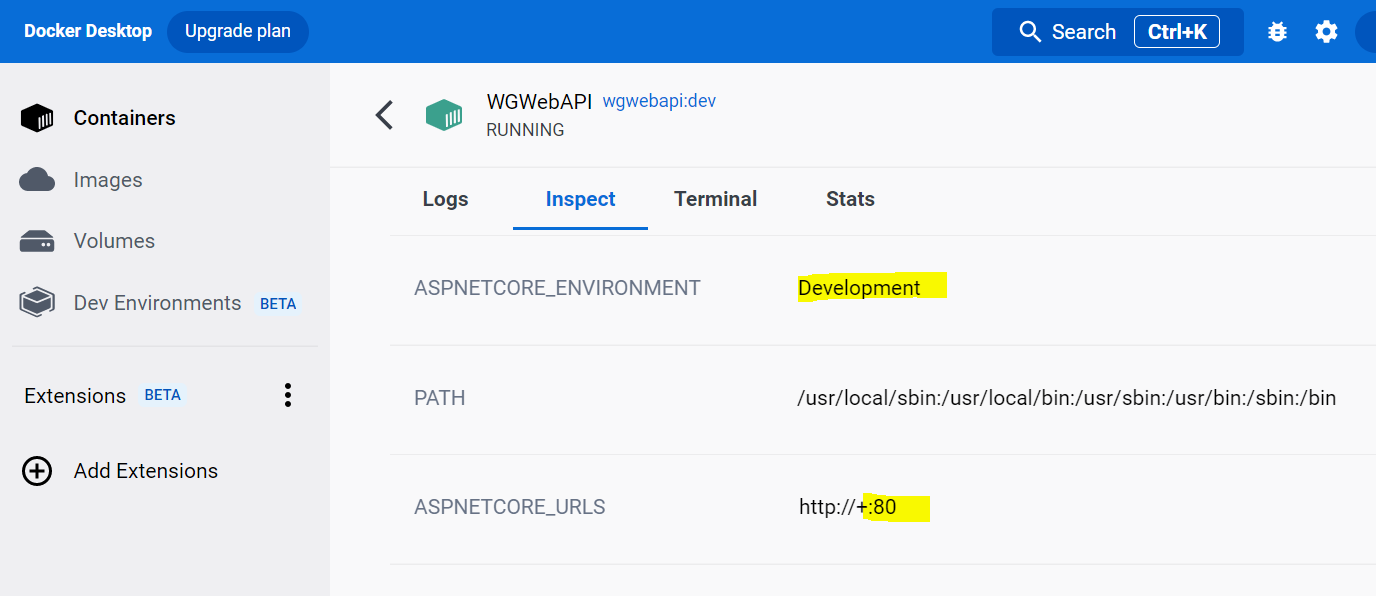Click the Docker Desktop title
Image resolution: width=1376 pixels, height=596 pixels.
click(x=88, y=31)
